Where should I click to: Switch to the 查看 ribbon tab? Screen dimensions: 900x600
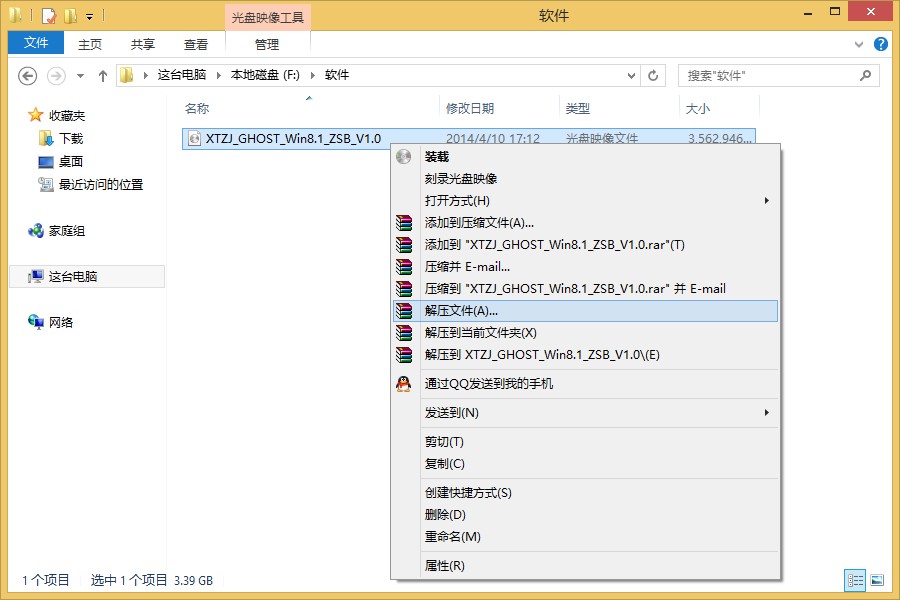[x=196, y=43]
